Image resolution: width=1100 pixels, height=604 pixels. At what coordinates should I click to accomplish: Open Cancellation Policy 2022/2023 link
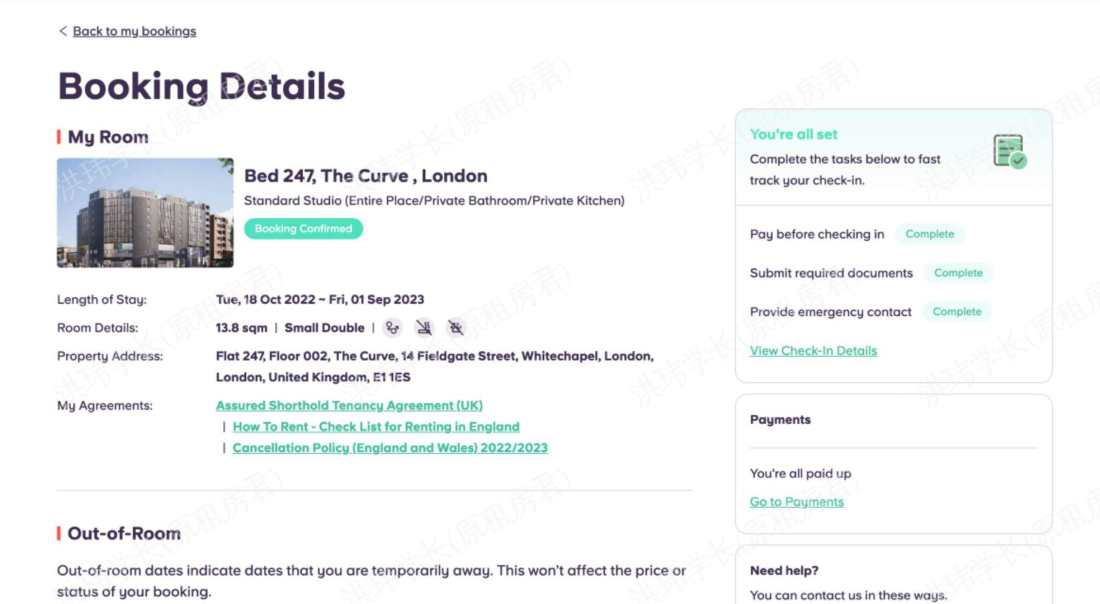[390, 448]
